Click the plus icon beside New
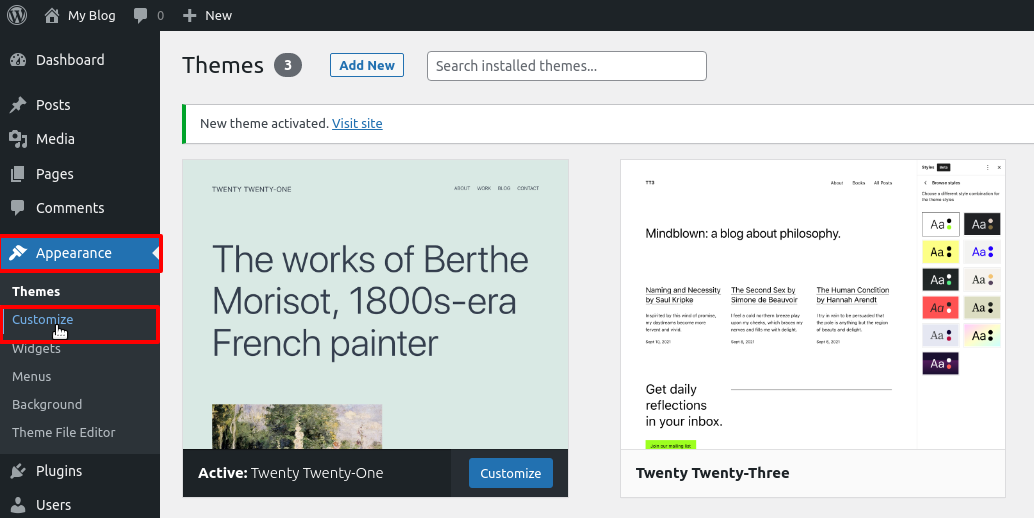Viewport: 1034px width, 518px height. click(x=190, y=15)
